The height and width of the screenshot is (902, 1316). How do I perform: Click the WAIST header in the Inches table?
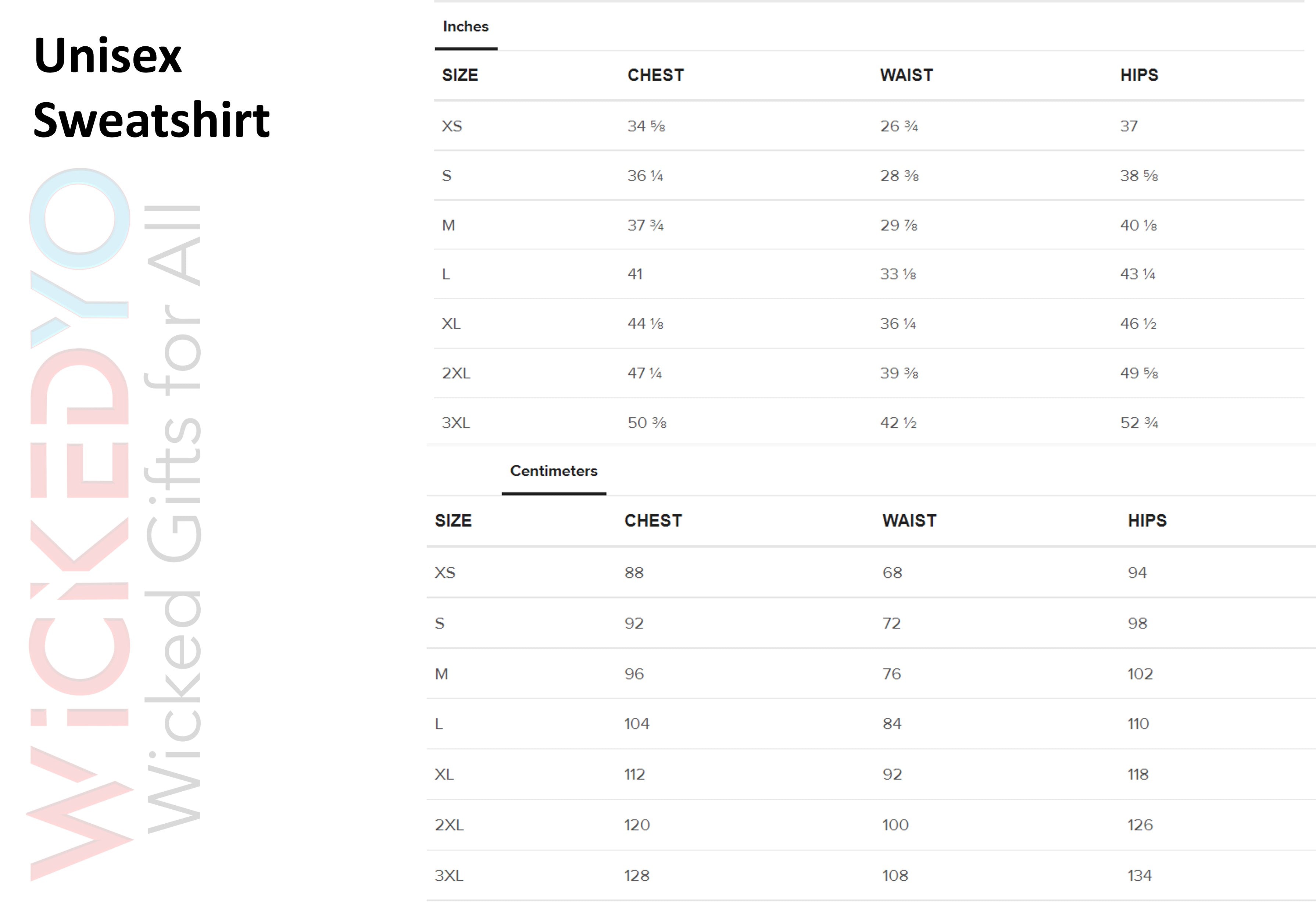[x=906, y=75]
